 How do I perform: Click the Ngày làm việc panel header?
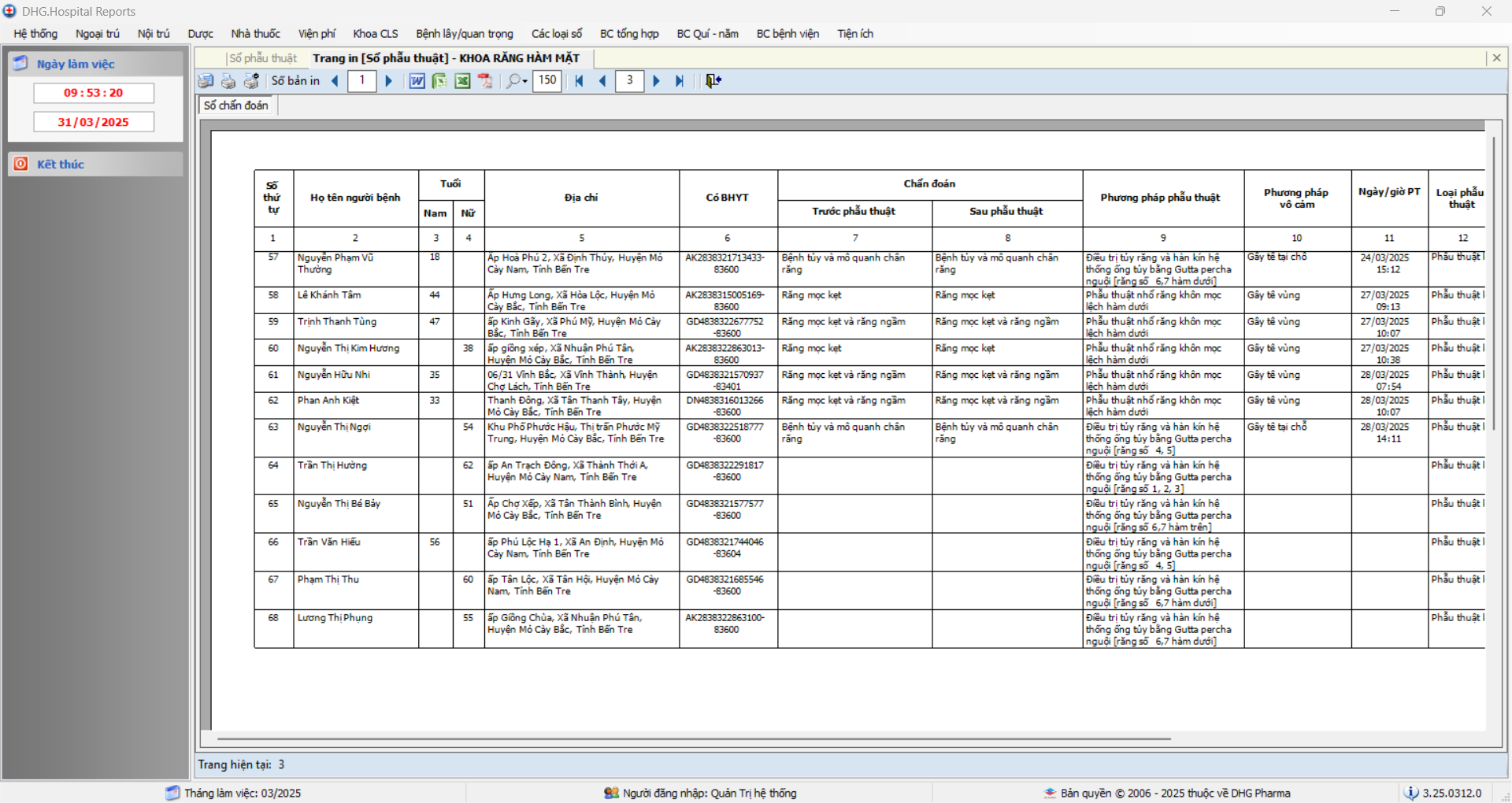click(x=95, y=64)
